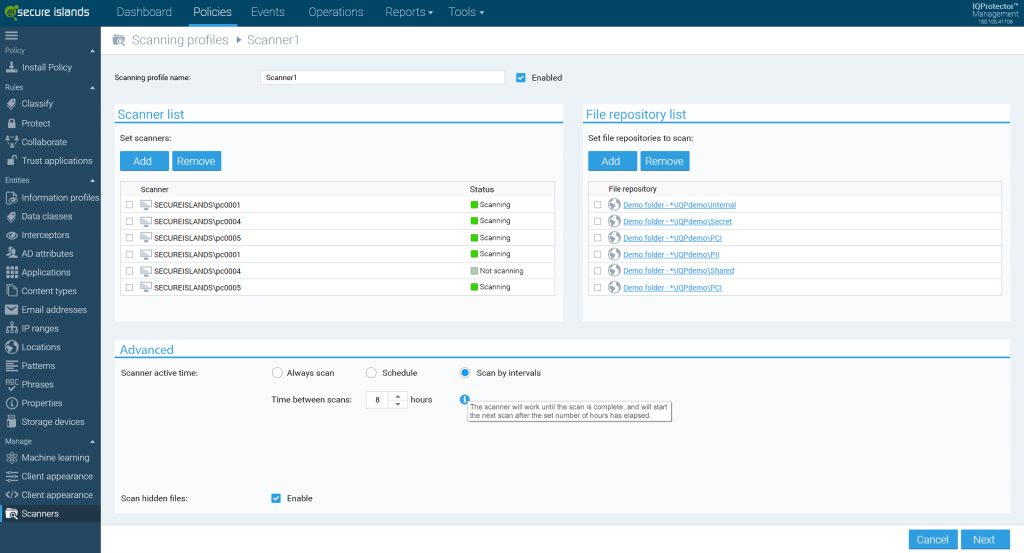The width and height of the screenshot is (1024, 553).
Task: Open the Reports dropdown menu
Action: point(409,12)
